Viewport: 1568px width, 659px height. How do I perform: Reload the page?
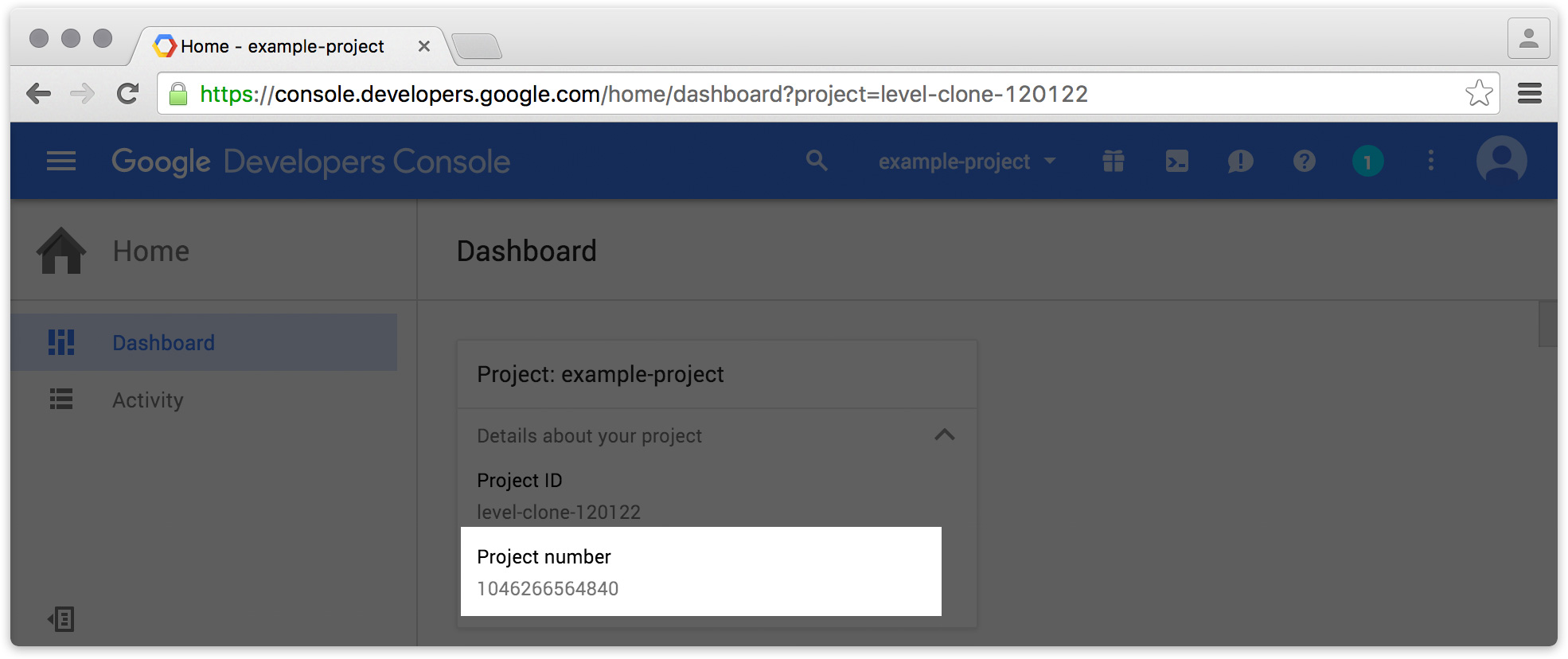127,94
